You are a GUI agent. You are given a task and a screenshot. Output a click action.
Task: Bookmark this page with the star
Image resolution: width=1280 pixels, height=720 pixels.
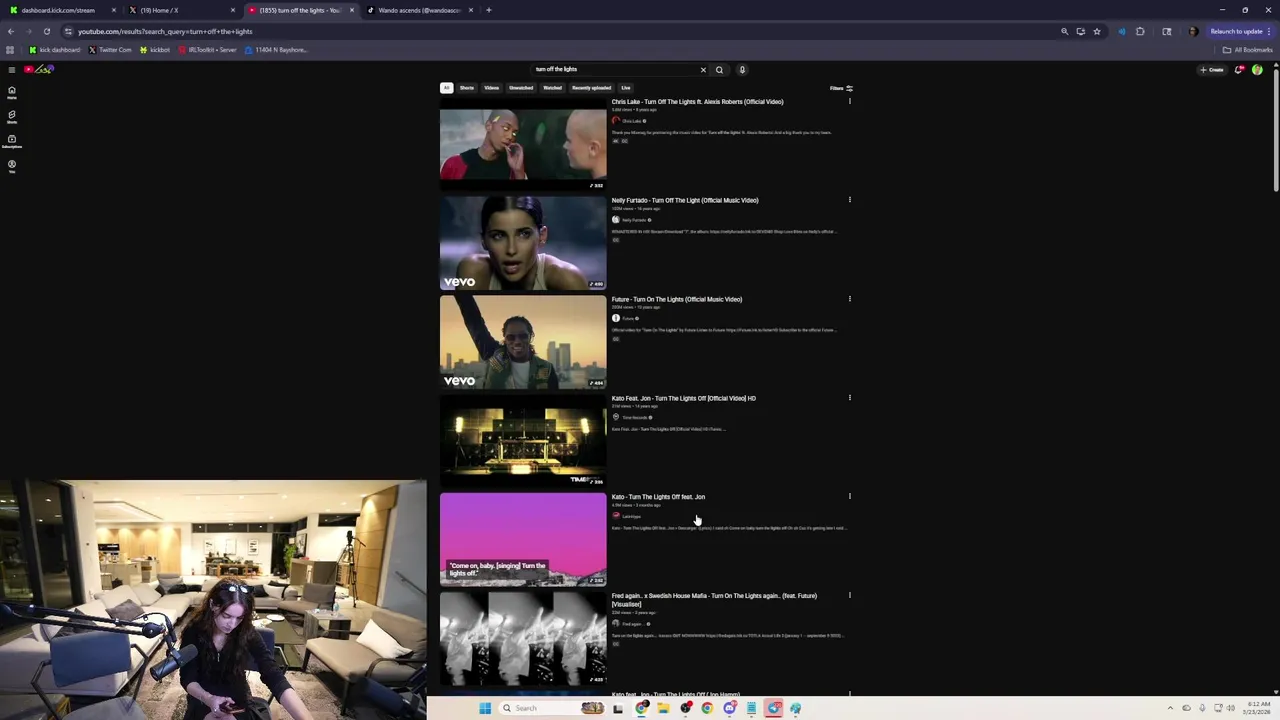coord(1096,31)
